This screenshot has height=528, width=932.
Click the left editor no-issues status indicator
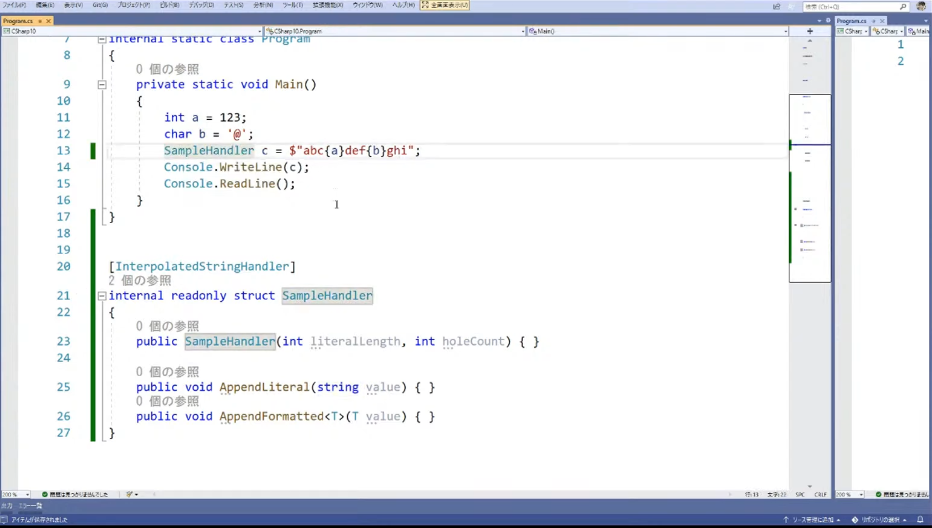click(75, 494)
